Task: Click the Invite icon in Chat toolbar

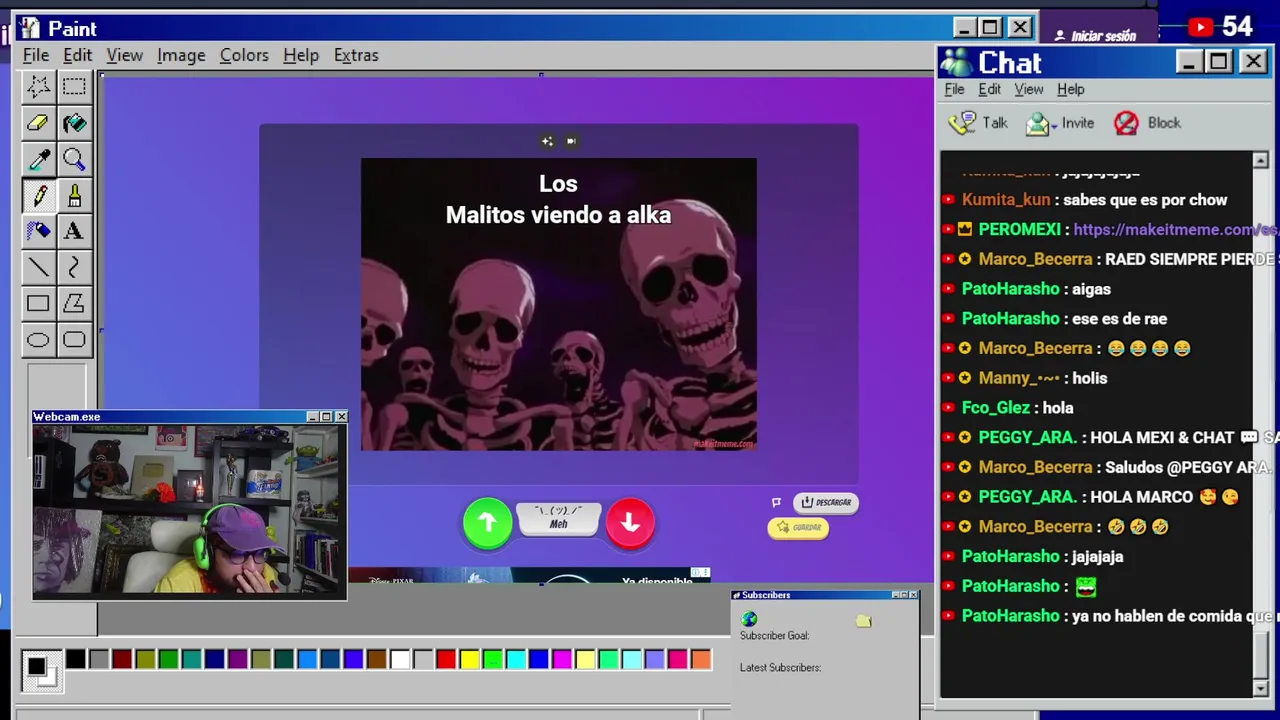Action: tap(1038, 123)
